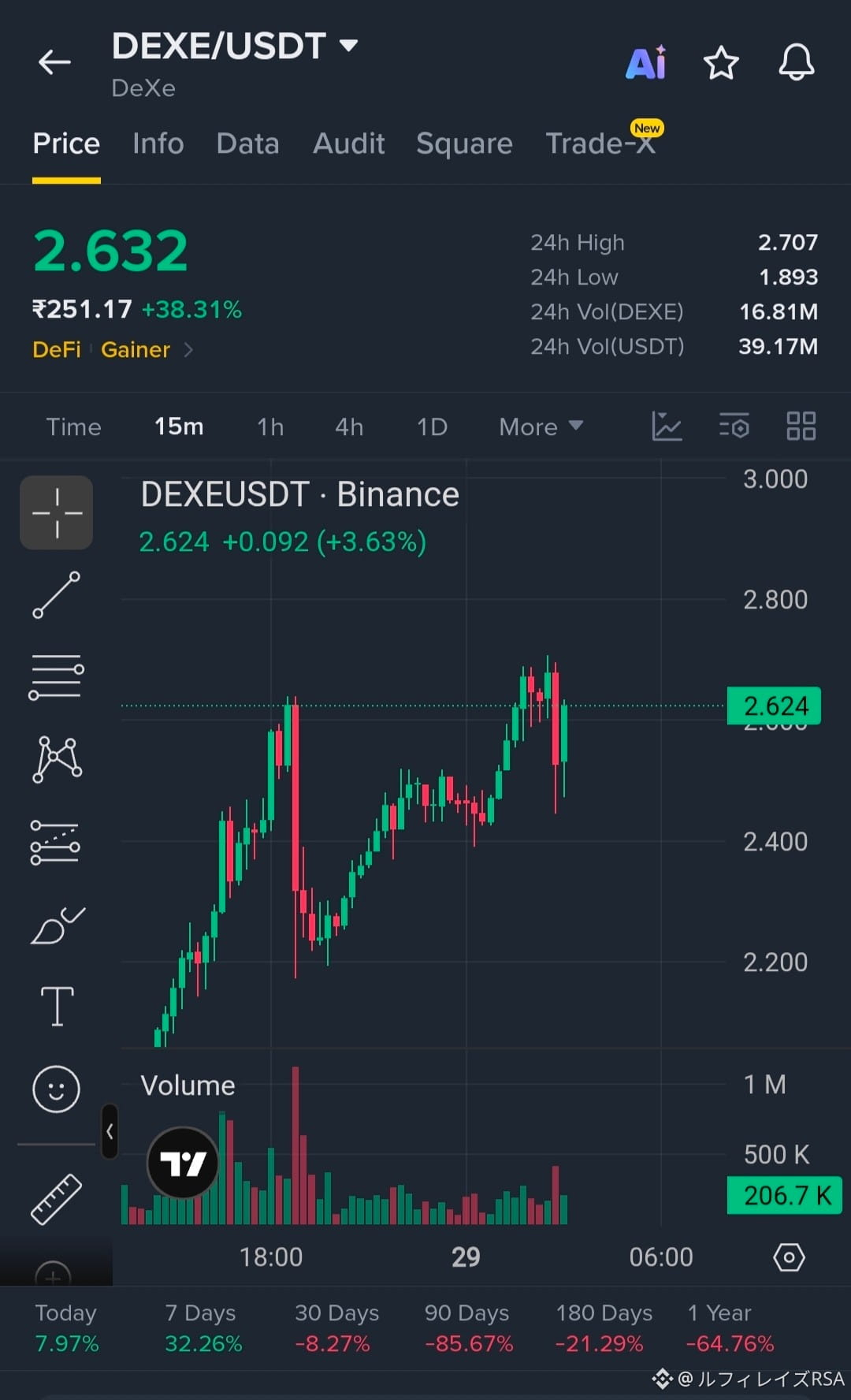The width and height of the screenshot is (851, 1400).
Task: Open price alert bell icon
Action: click(x=797, y=62)
